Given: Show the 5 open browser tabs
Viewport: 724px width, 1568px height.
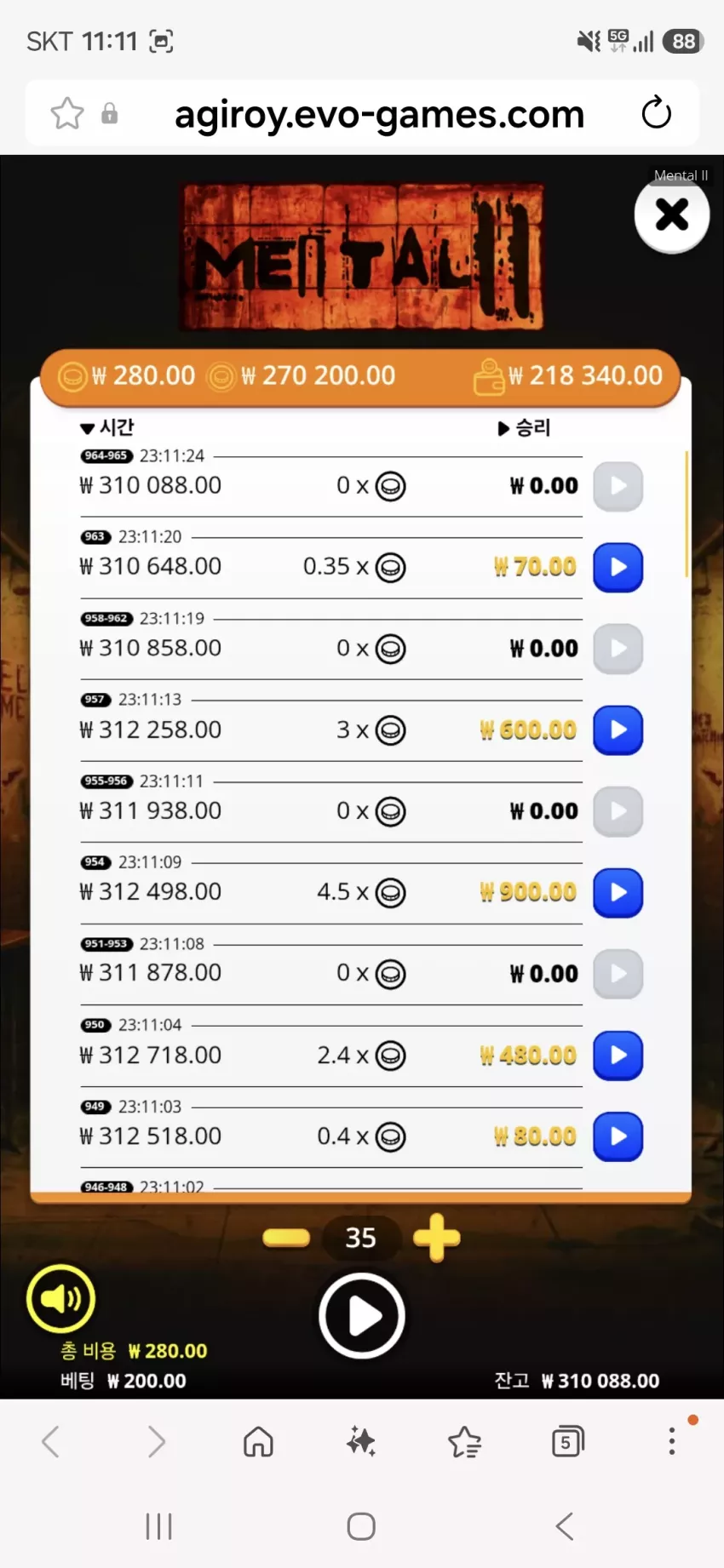Looking at the screenshot, I should pos(567,1442).
